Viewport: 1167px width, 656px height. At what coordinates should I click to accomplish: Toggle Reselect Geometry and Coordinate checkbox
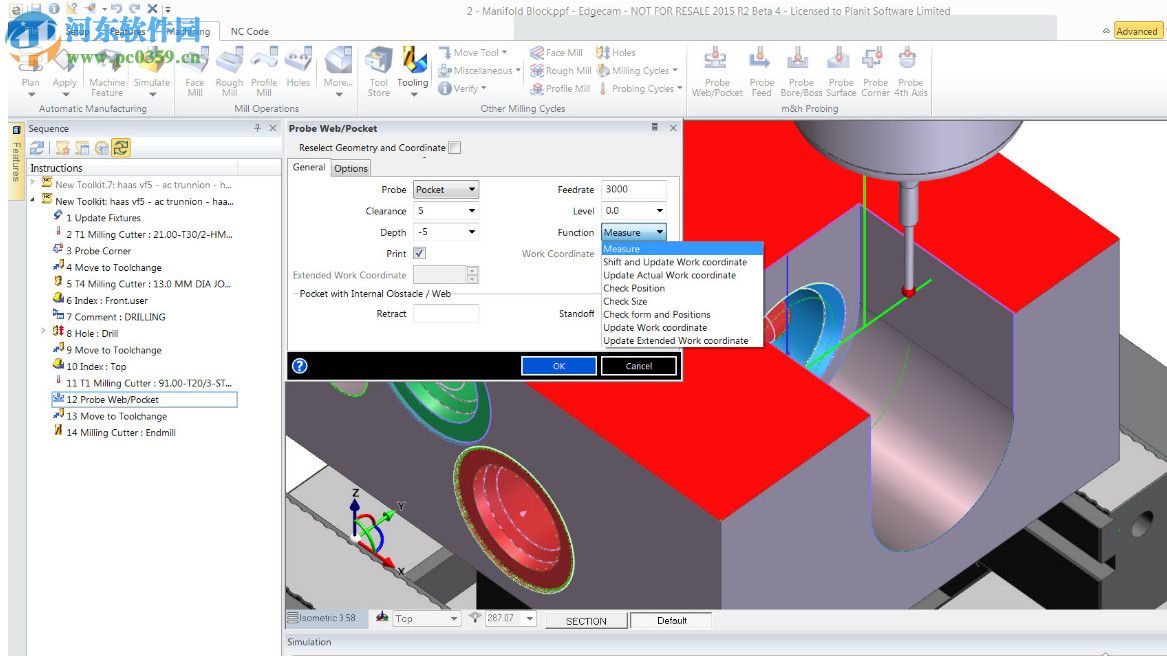pyautogui.click(x=455, y=147)
